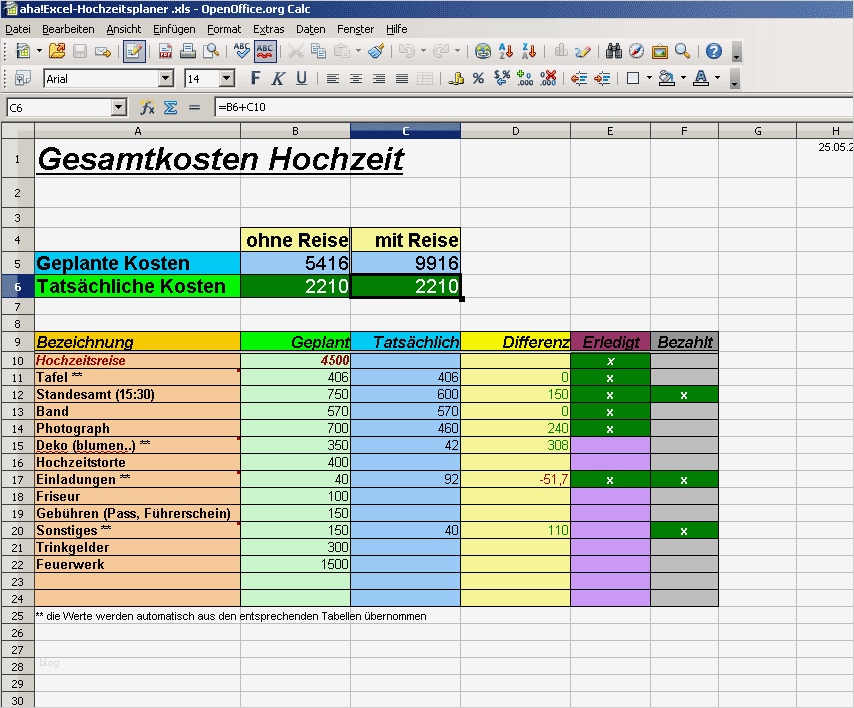
Task: Click the percent format button
Action: 479,77
